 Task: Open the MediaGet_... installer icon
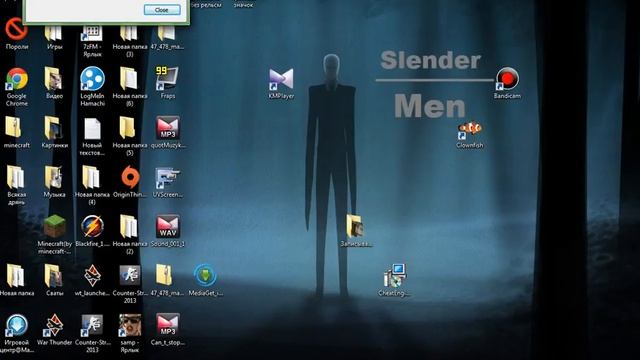point(205,276)
